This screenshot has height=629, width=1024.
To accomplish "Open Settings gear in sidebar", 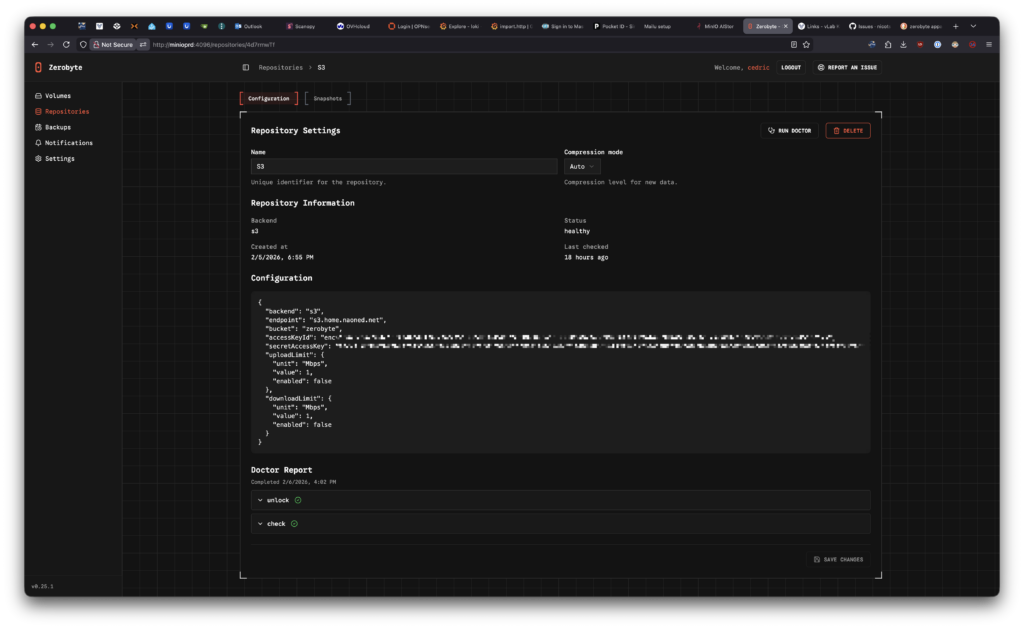I will [x=38, y=158].
